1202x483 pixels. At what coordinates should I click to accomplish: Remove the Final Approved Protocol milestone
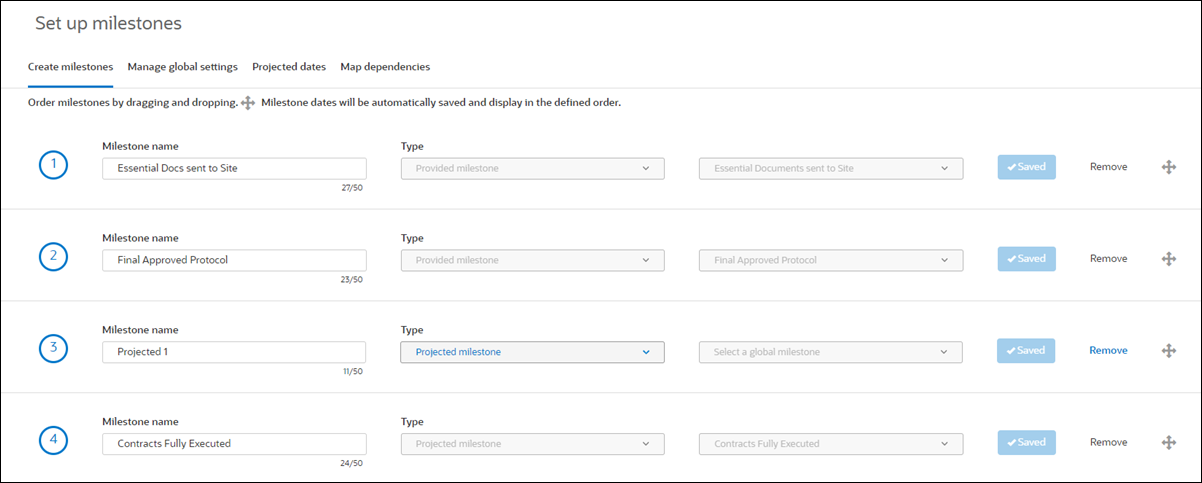click(1108, 259)
